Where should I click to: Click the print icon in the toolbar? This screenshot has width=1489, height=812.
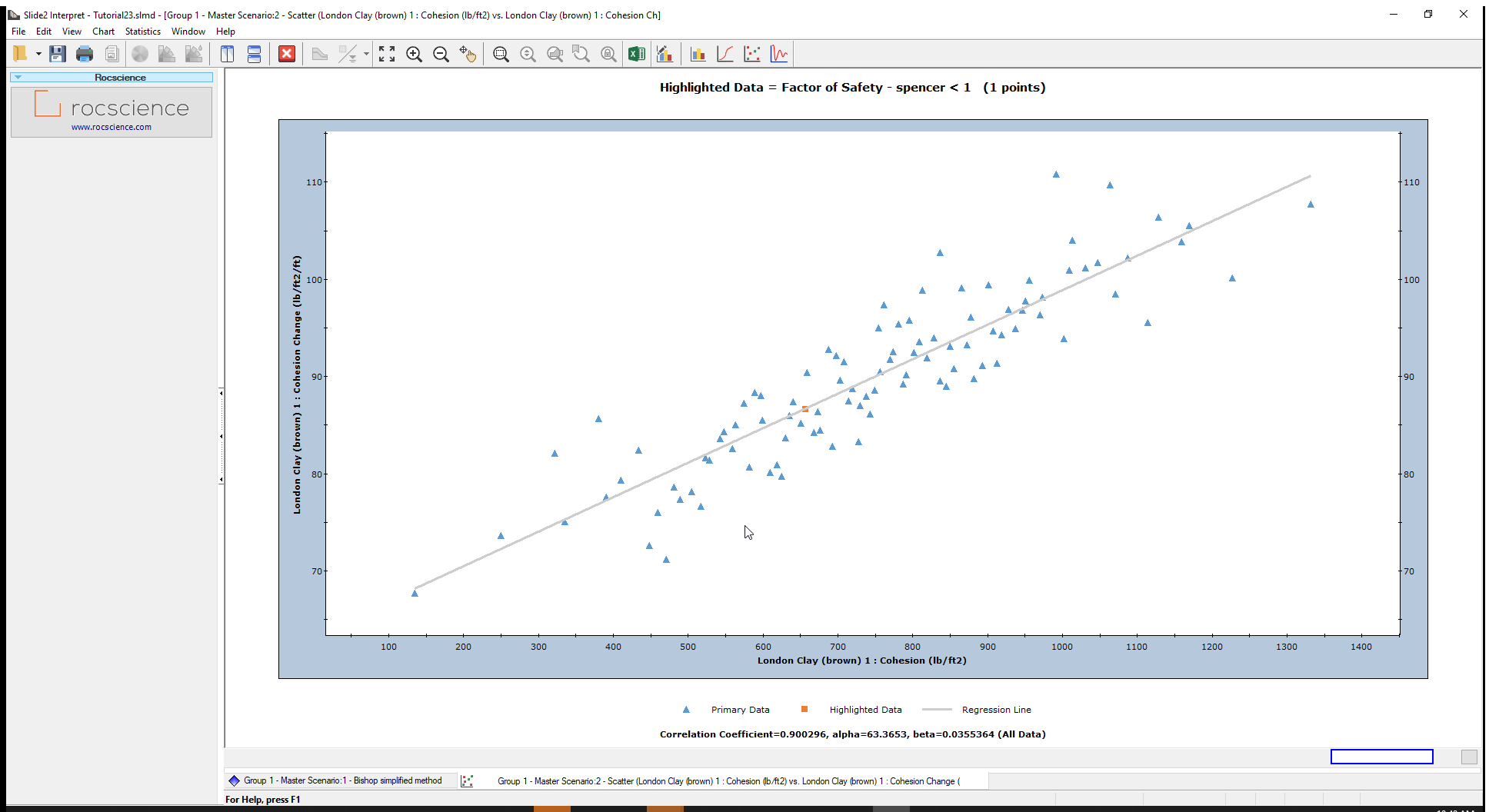click(x=84, y=54)
